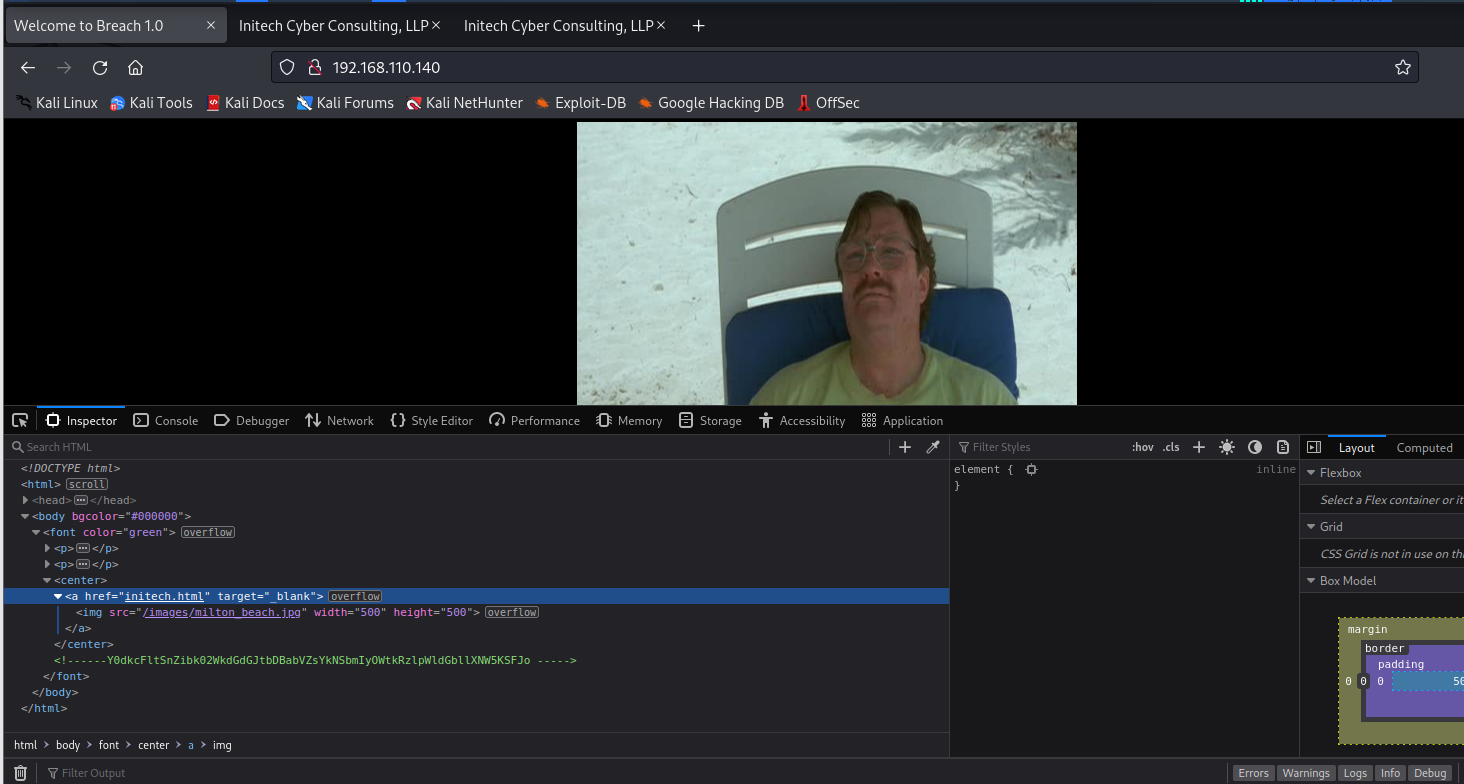Click the scroll badge next to html
Viewport: 1464px width, 784px height.
[x=87, y=484]
